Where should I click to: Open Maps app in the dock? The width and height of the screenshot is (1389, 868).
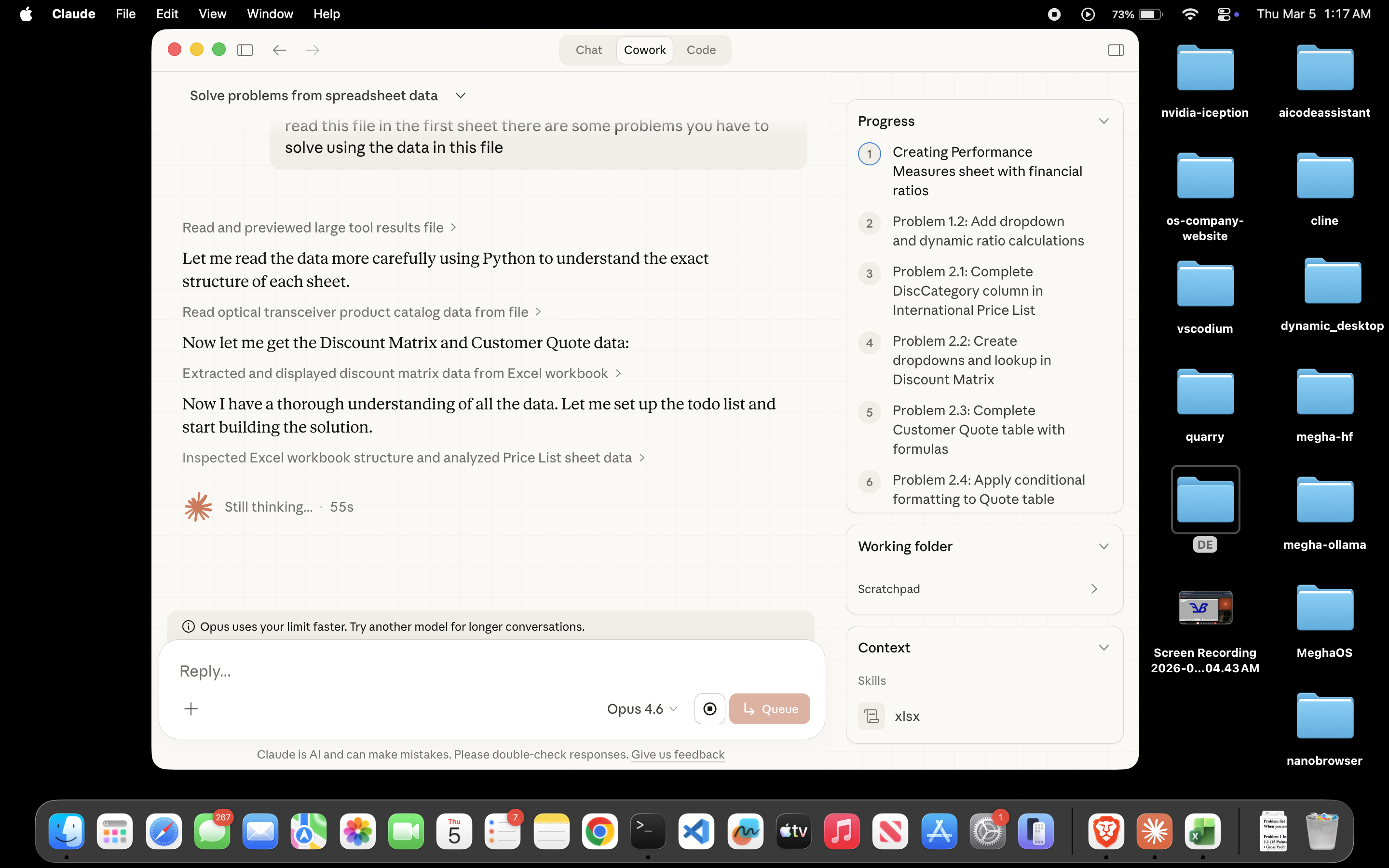pos(309,831)
